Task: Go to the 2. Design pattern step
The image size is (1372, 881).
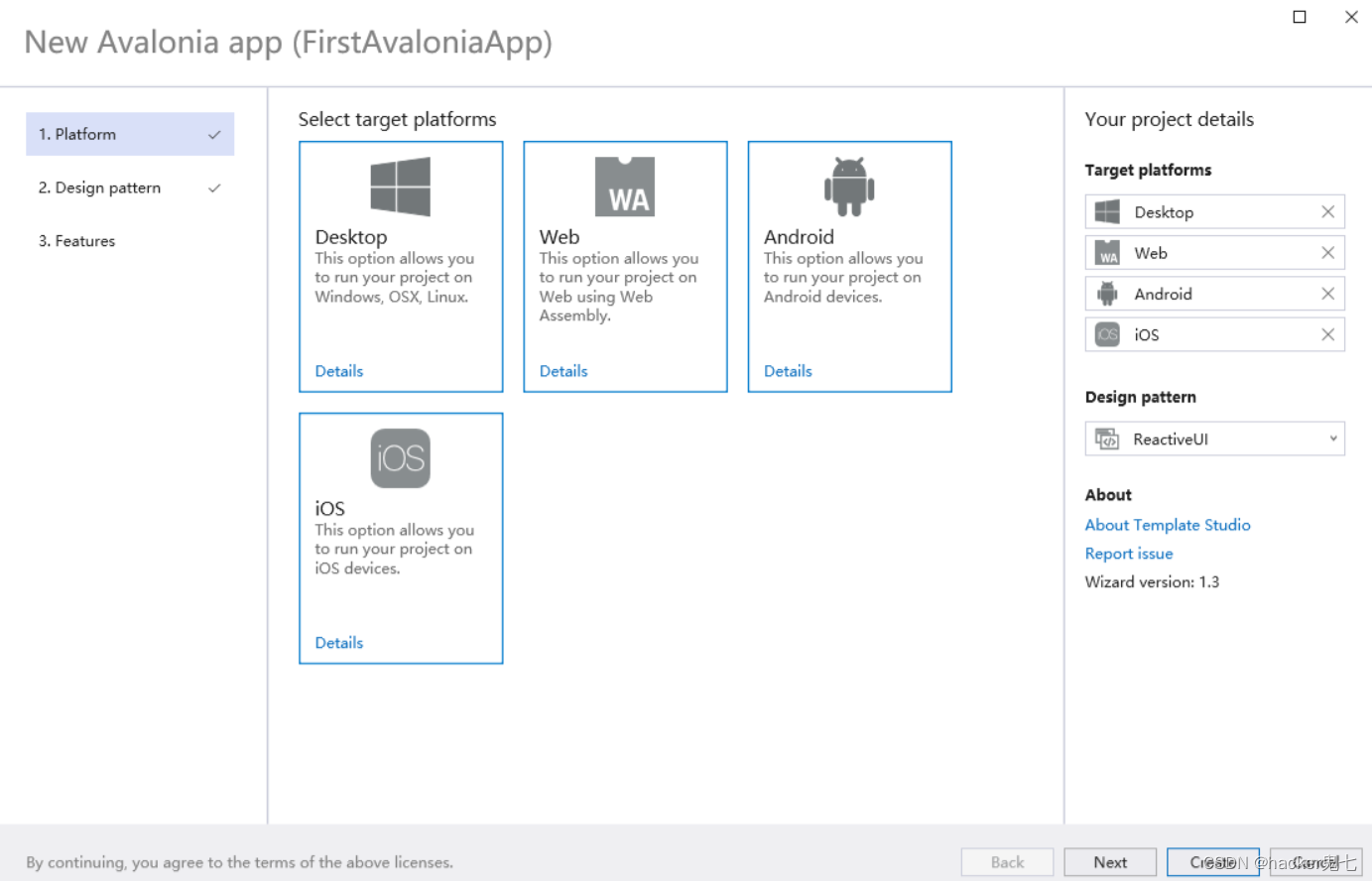Action: pos(130,188)
